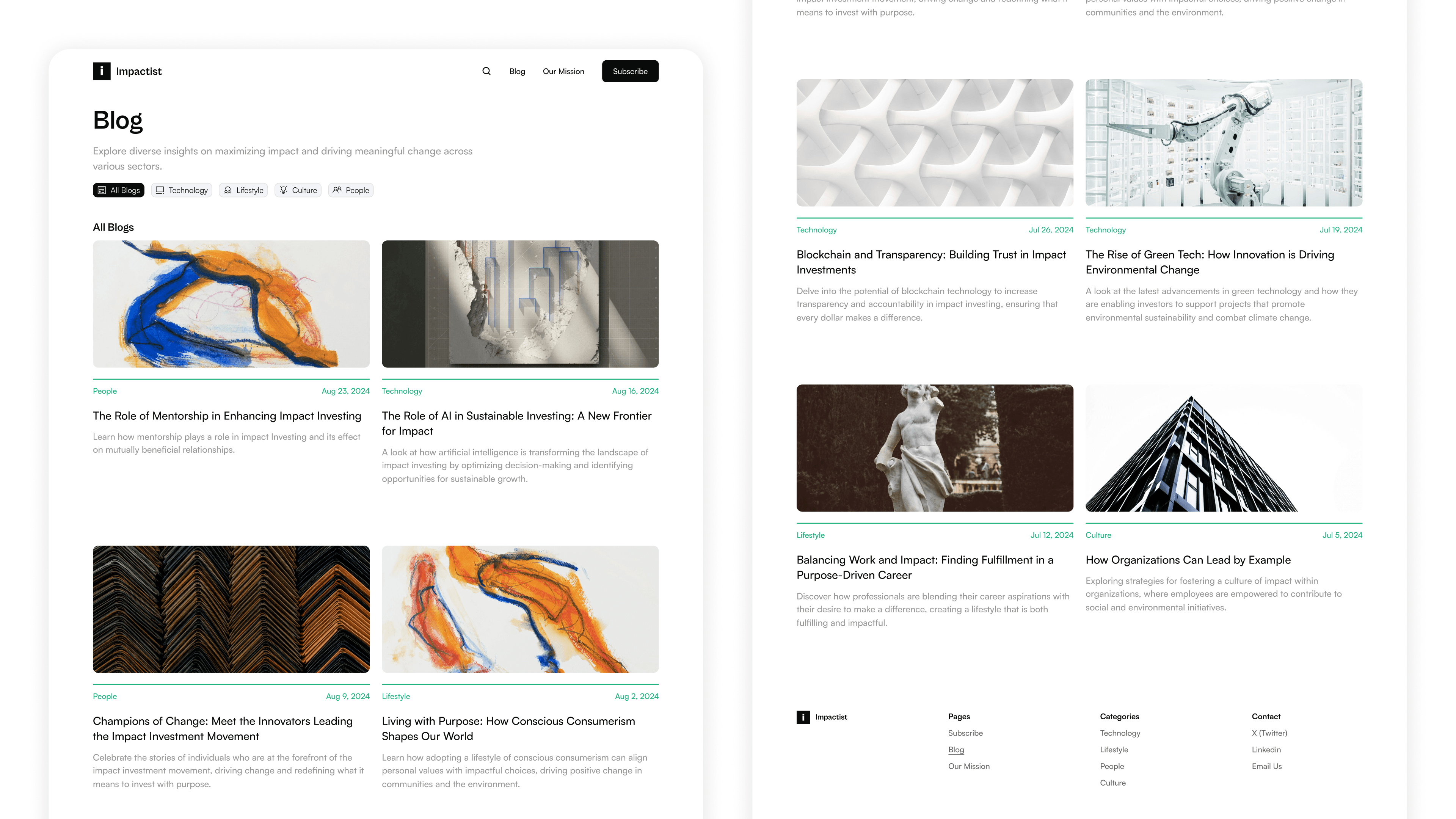Open the white woven pattern Blockchain thumbnail
The height and width of the screenshot is (819, 1456).
(935, 143)
